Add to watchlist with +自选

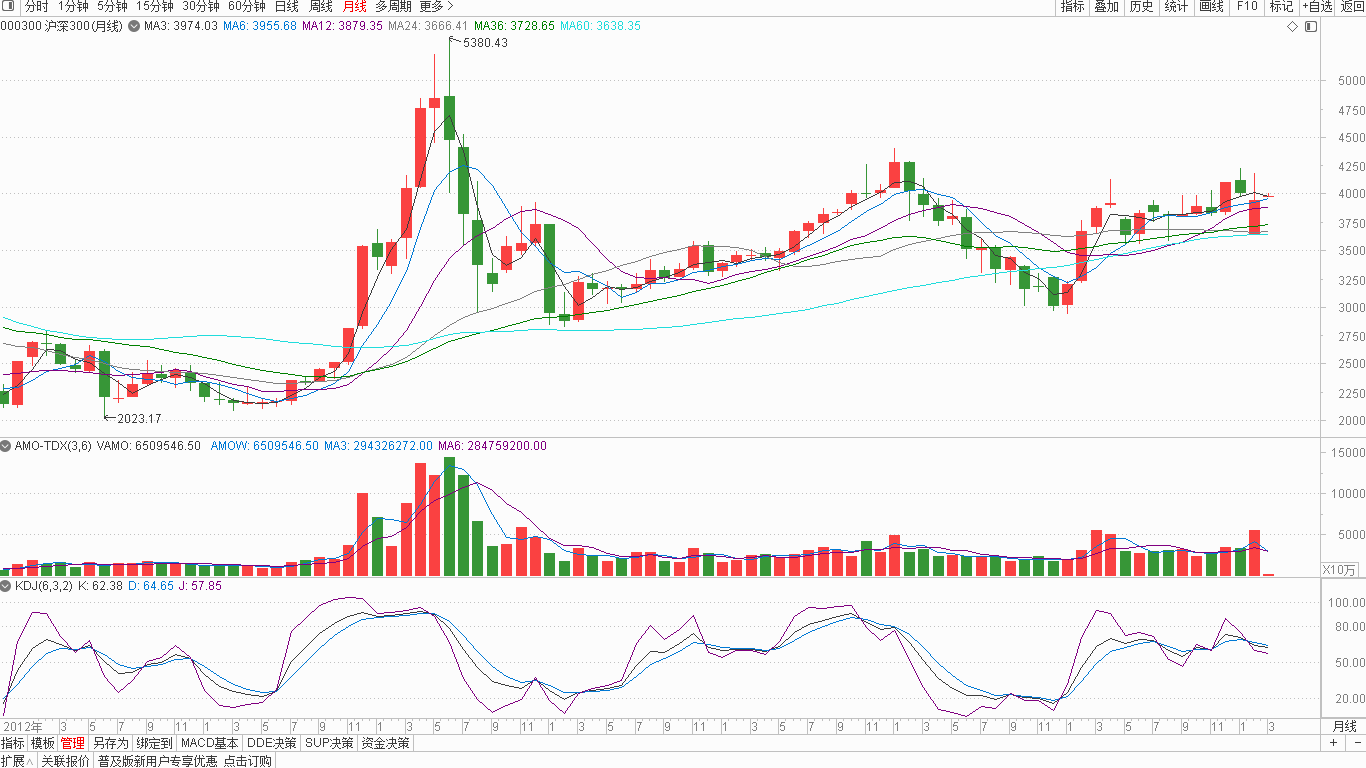1317,7
